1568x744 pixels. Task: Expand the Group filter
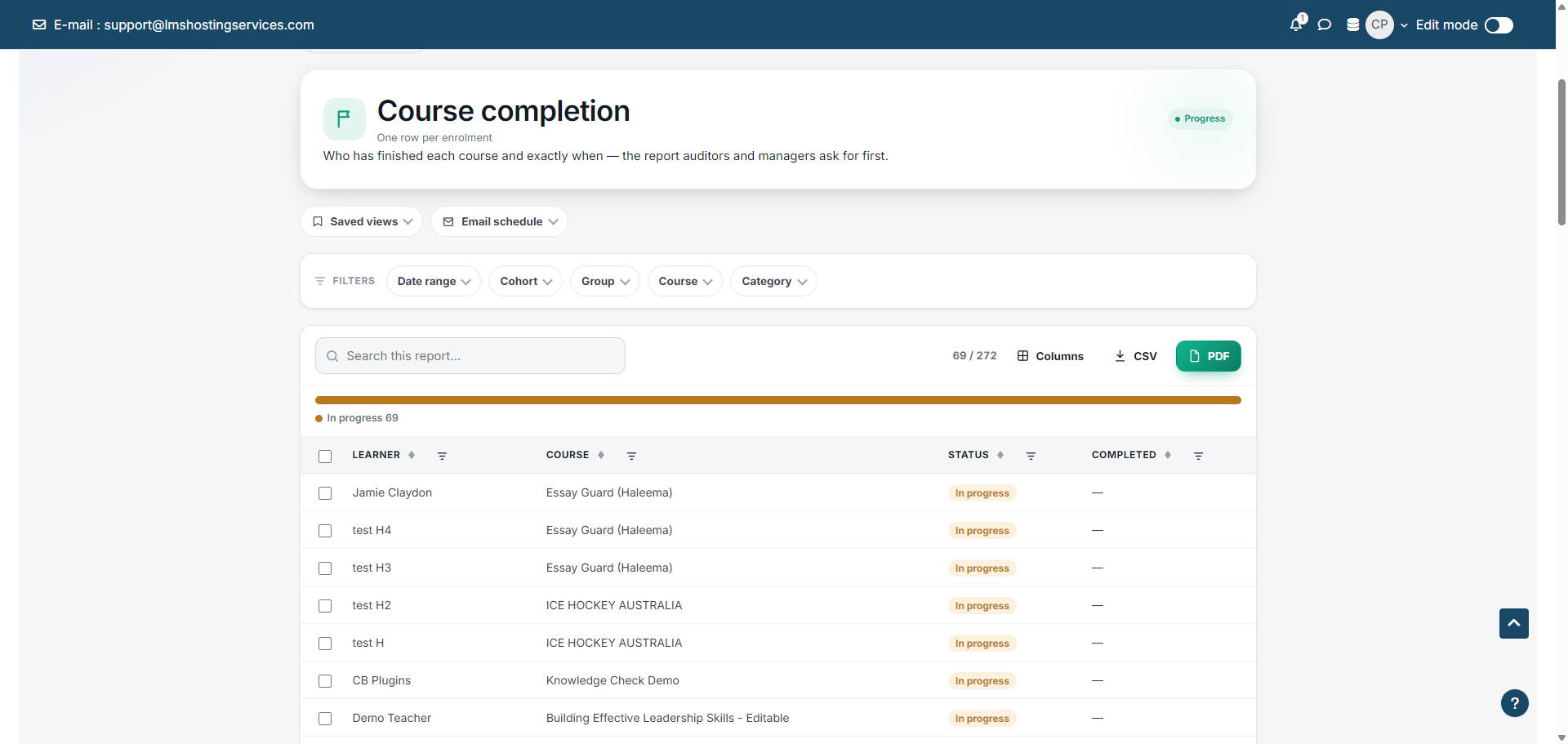tap(605, 281)
